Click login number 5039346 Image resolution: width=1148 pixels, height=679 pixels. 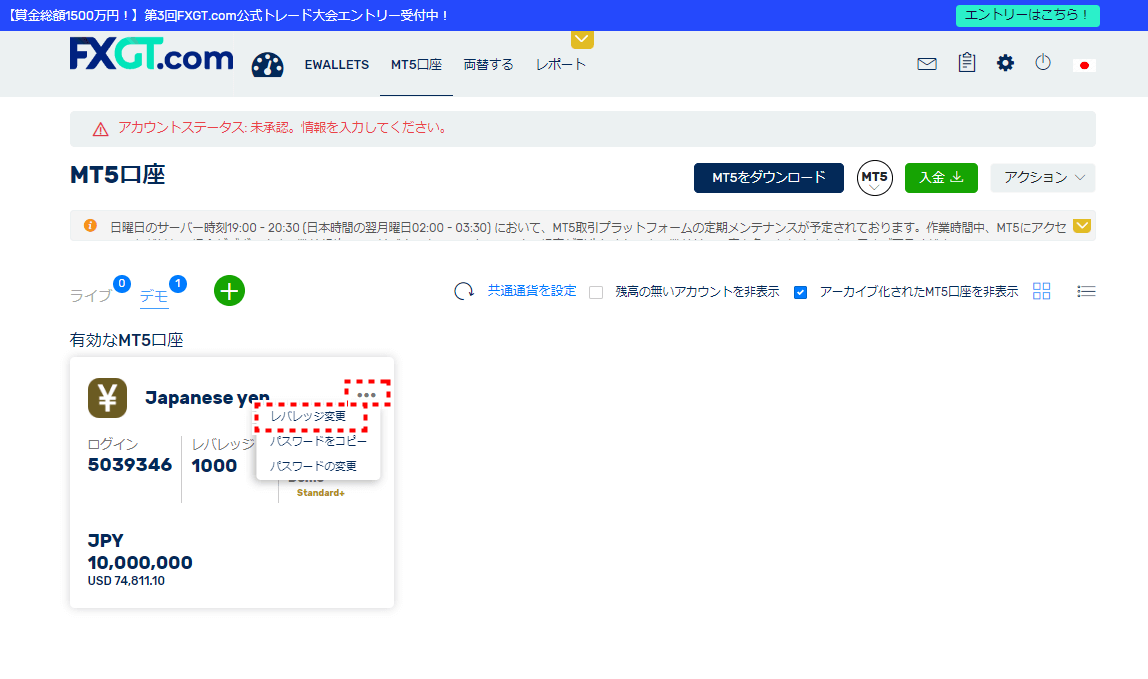[130, 465]
